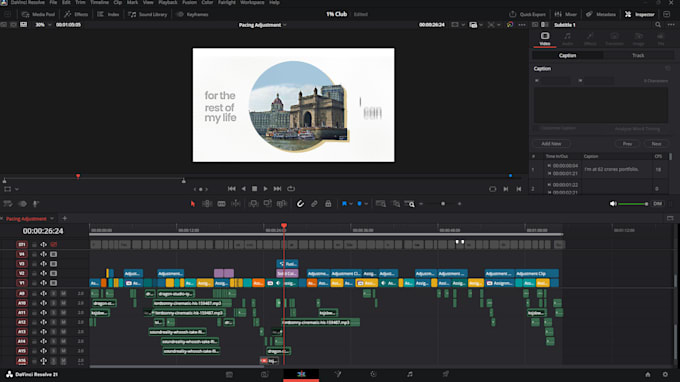Mute track A10 with M button
Image resolution: width=680 pixels, height=382 pixels.
pyautogui.click(x=63, y=304)
